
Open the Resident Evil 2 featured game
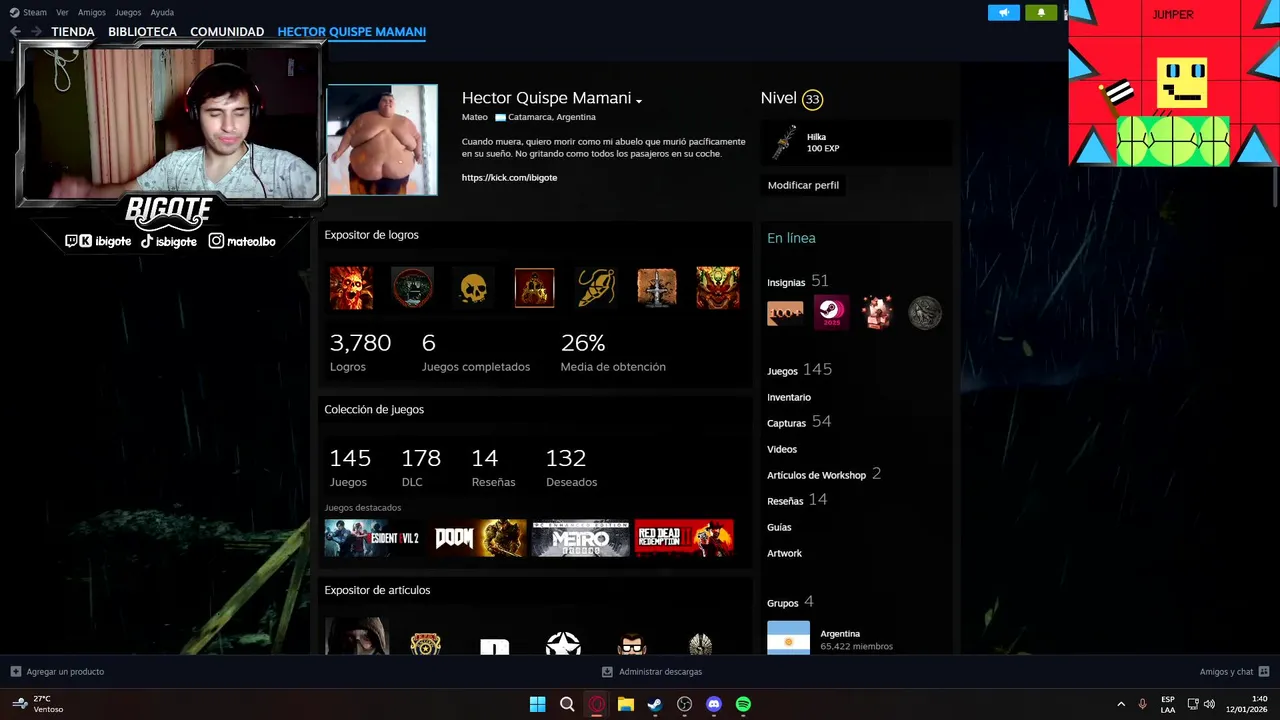(x=372, y=538)
